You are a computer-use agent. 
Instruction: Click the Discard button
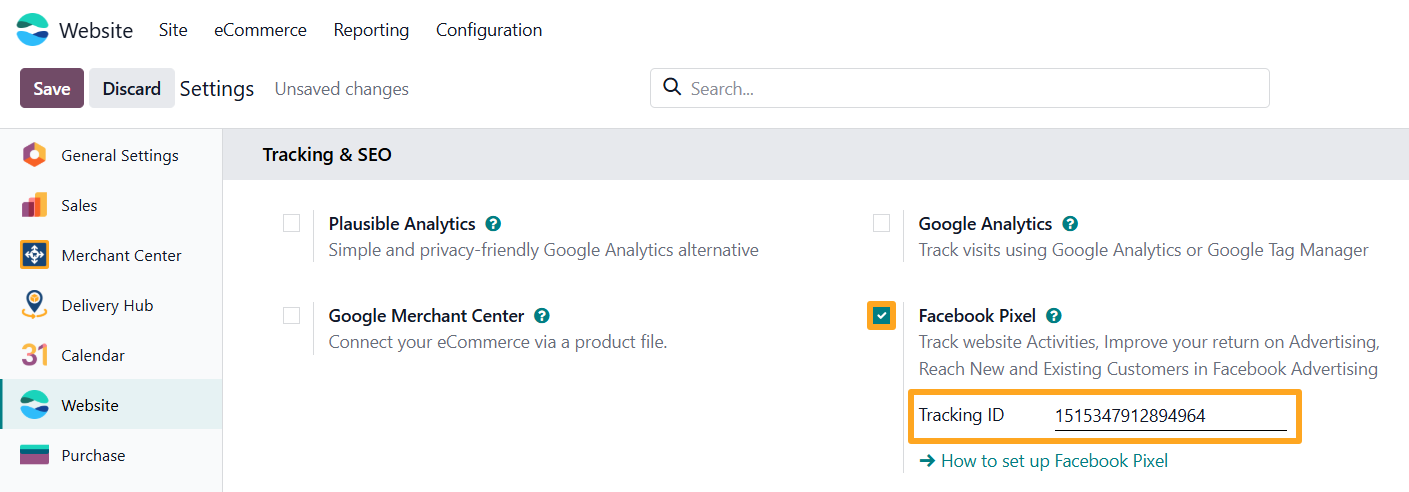click(132, 88)
